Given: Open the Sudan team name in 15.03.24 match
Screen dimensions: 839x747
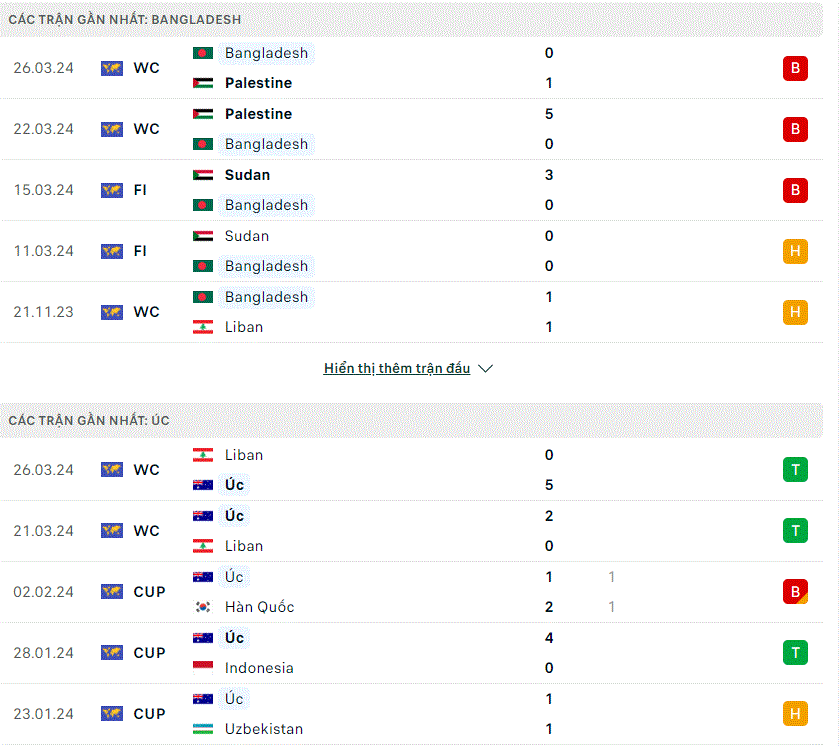Looking at the screenshot, I should tap(247, 175).
